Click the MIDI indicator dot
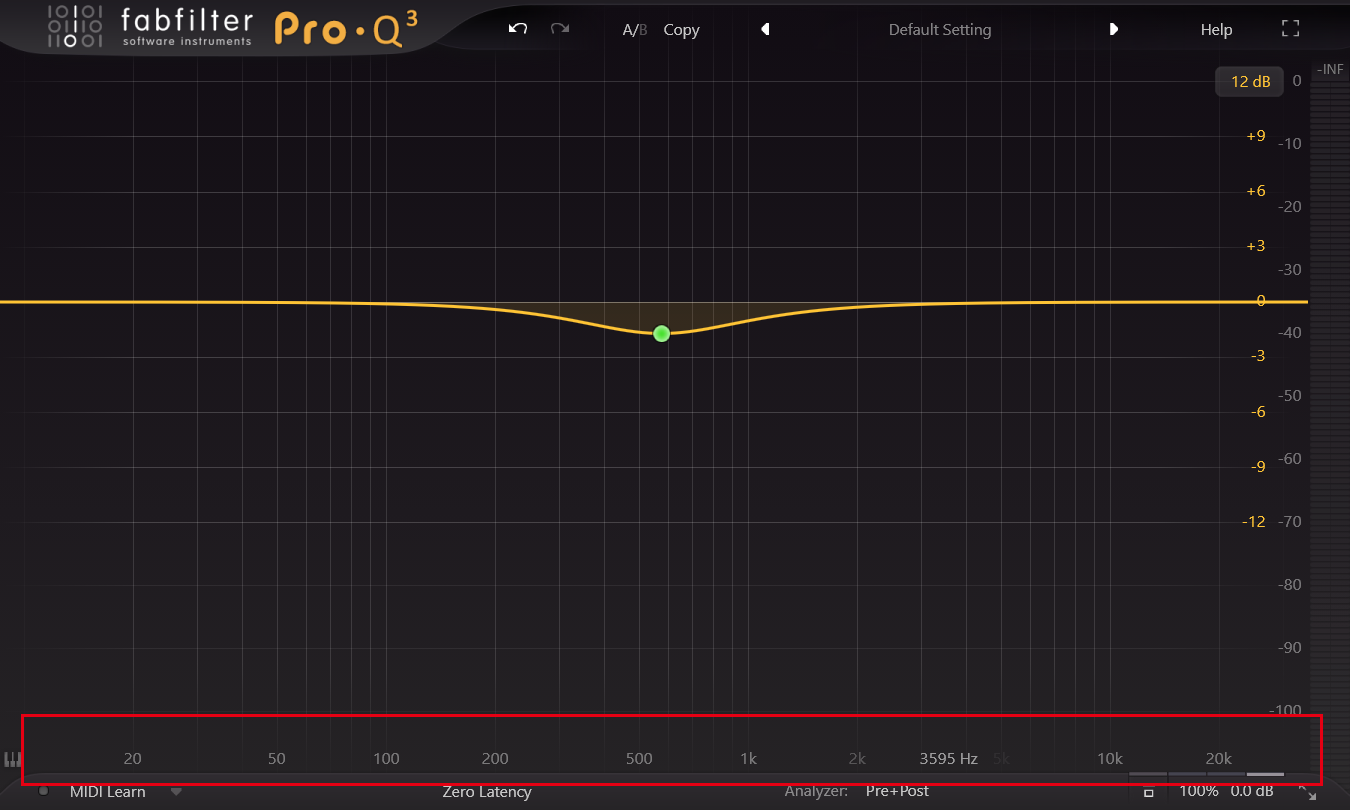The image size is (1350, 810). click(43, 791)
